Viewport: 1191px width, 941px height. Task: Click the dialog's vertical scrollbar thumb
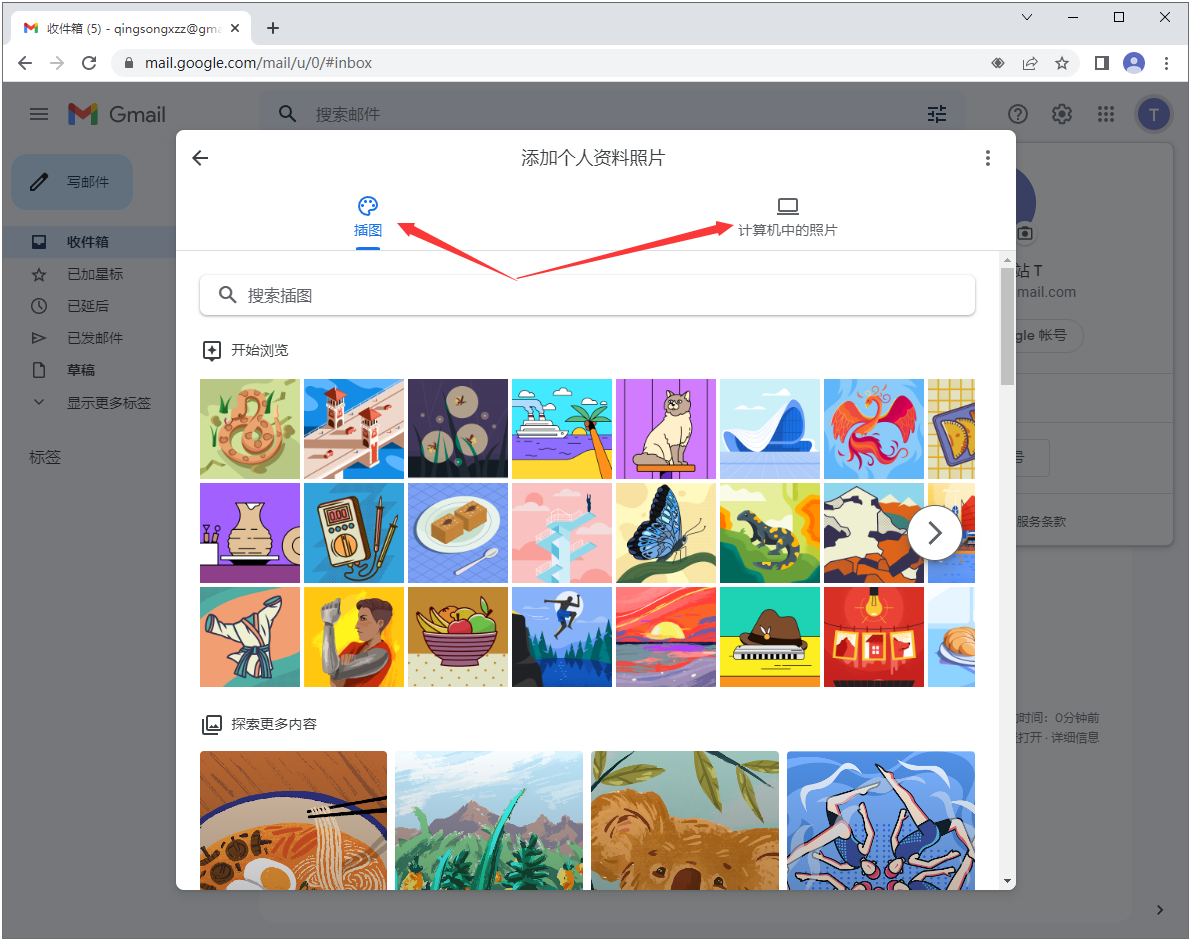[1007, 327]
